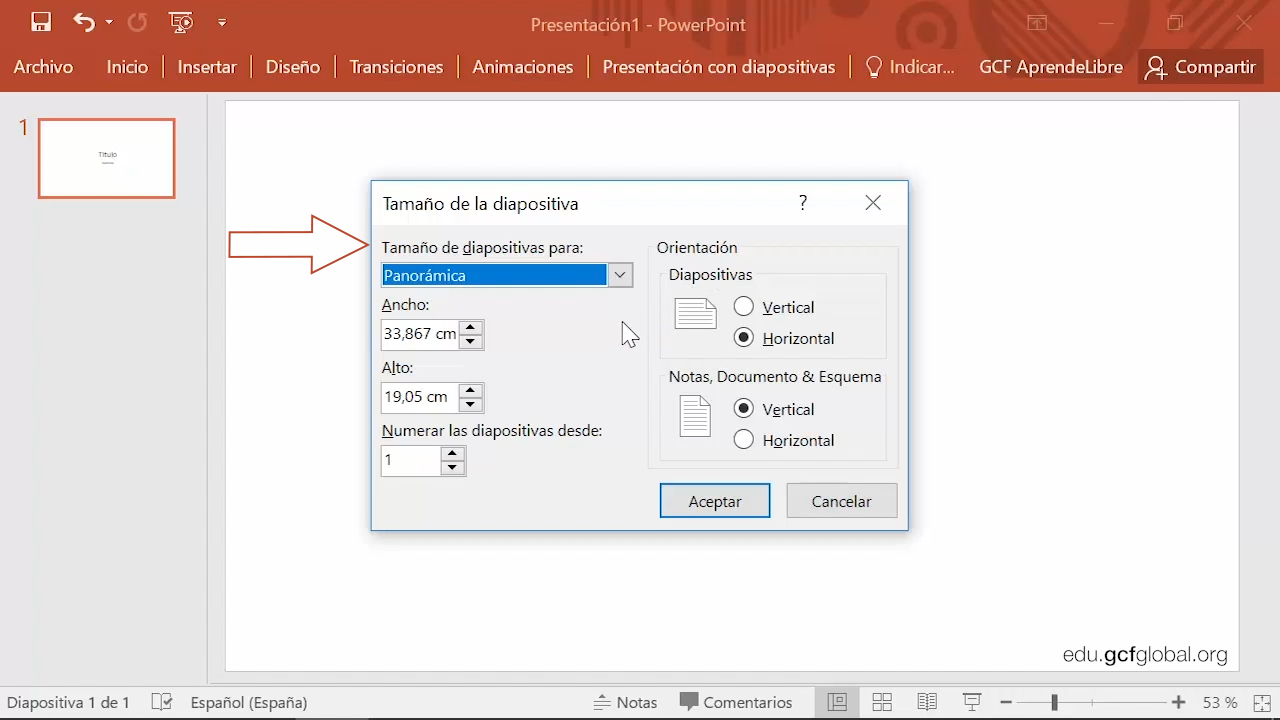Switch to the Inicio tab
Screen dimensions: 1280x720
point(127,67)
